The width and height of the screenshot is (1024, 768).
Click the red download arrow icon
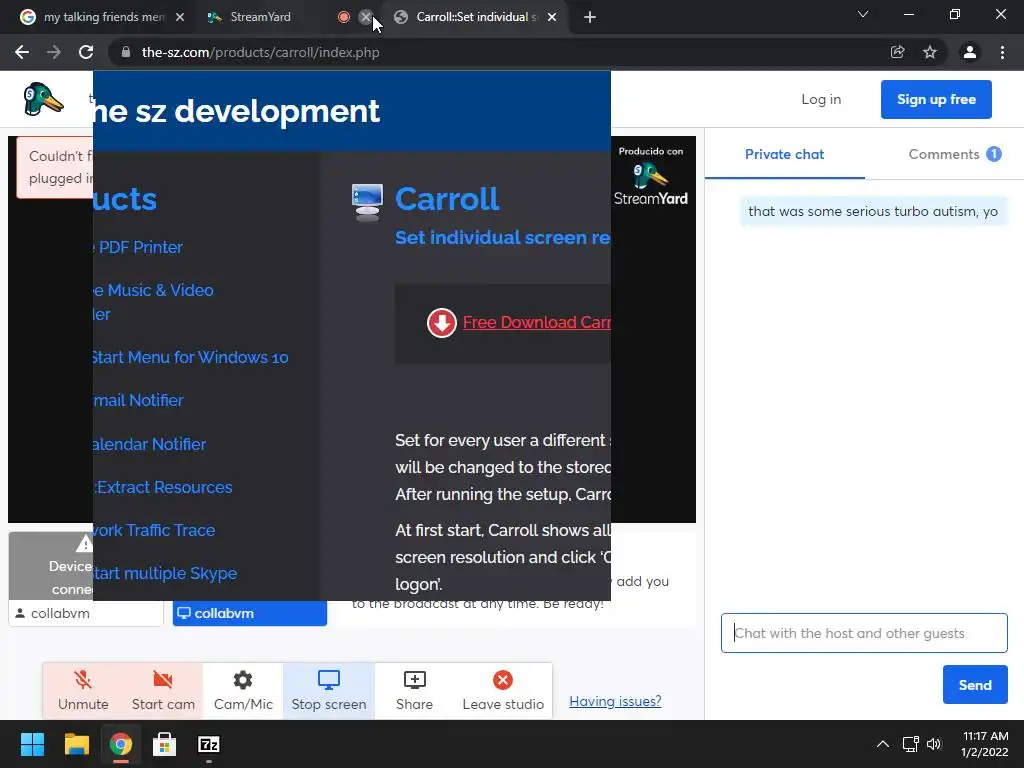tap(441, 323)
